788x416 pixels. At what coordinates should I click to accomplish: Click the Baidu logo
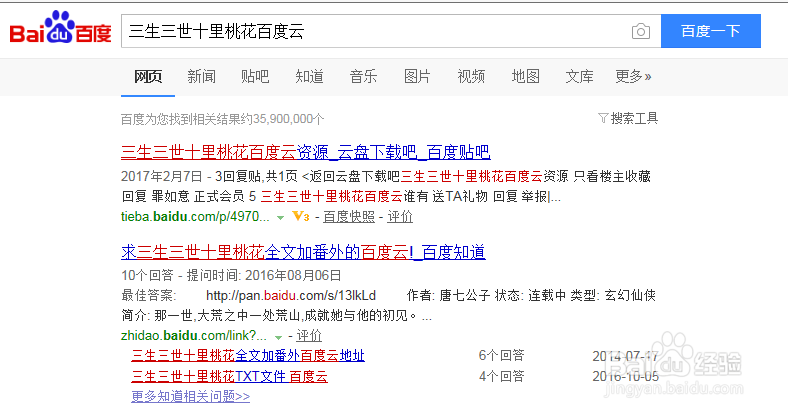(x=60, y=28)
